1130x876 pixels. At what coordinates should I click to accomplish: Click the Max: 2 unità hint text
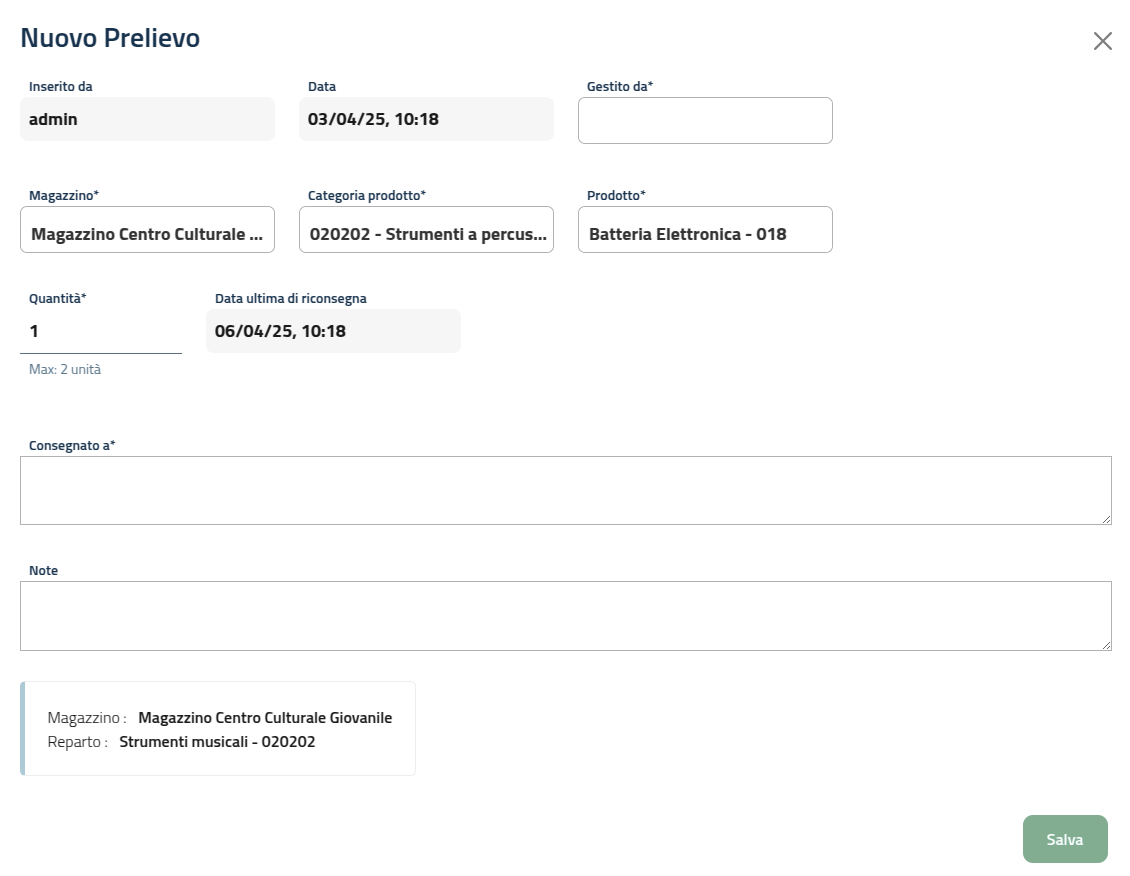[65, 370]
